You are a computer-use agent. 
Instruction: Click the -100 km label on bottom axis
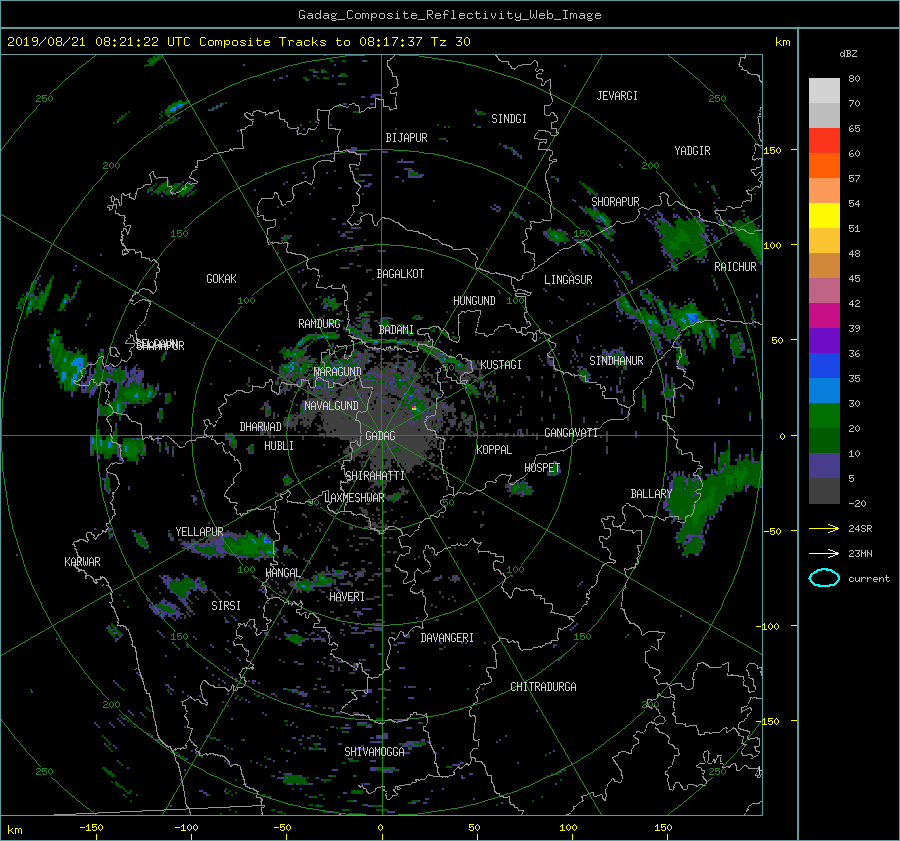pyautogui.click(x=186, y=828)
